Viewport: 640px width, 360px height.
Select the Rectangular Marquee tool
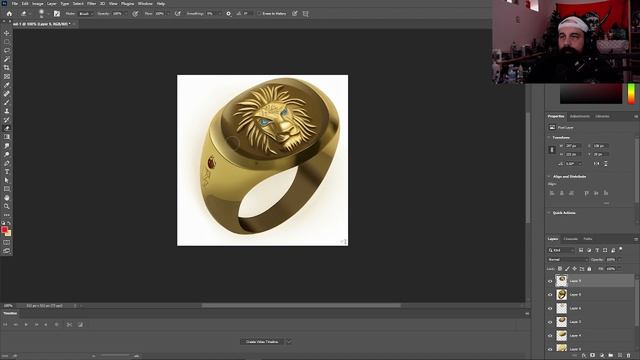7,42
